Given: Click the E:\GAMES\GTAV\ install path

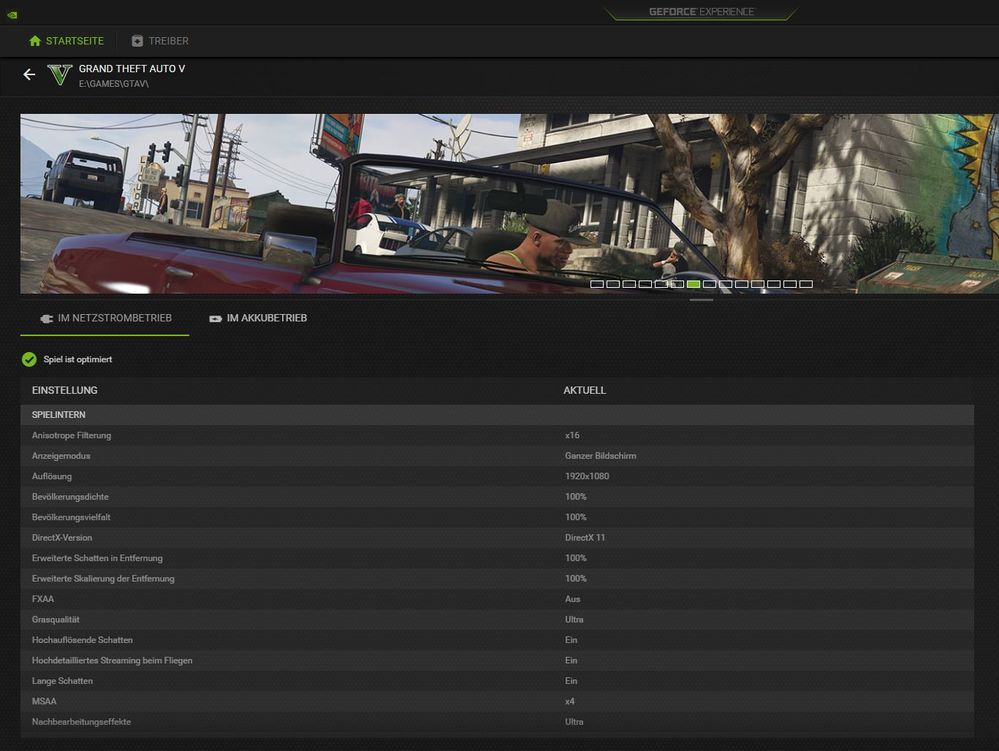Looking at the screenshot, I should [x=114, y=84].
